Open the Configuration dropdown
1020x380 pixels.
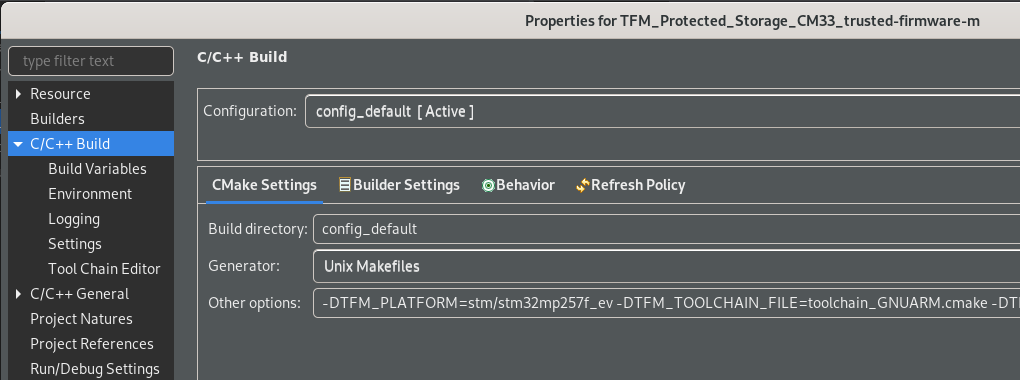pos(662,111)
